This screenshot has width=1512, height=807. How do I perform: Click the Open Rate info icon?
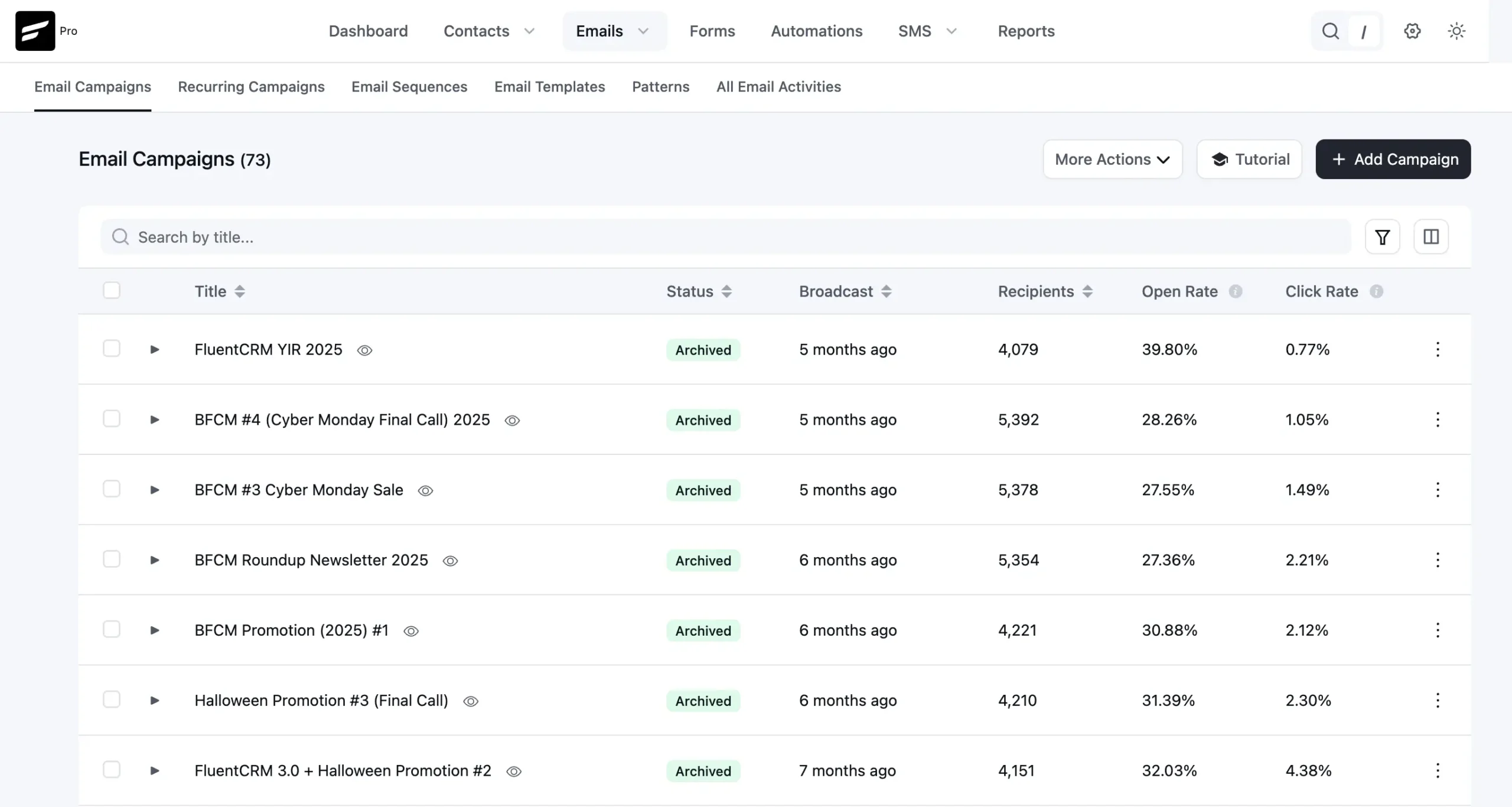(1236, 291)
